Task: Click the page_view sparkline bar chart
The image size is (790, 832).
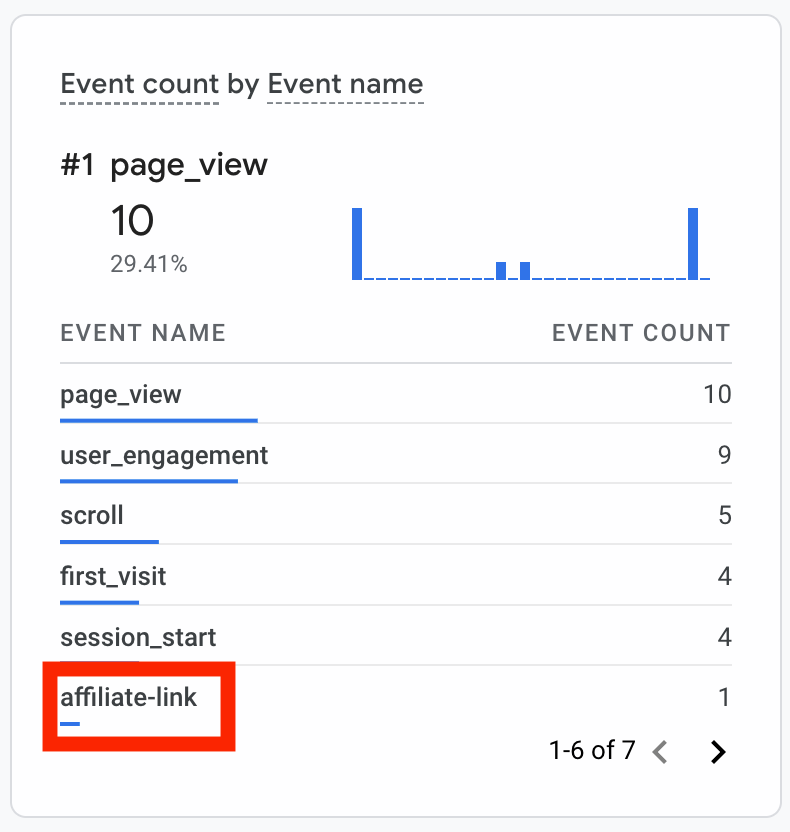Action: tap(531, 244)
